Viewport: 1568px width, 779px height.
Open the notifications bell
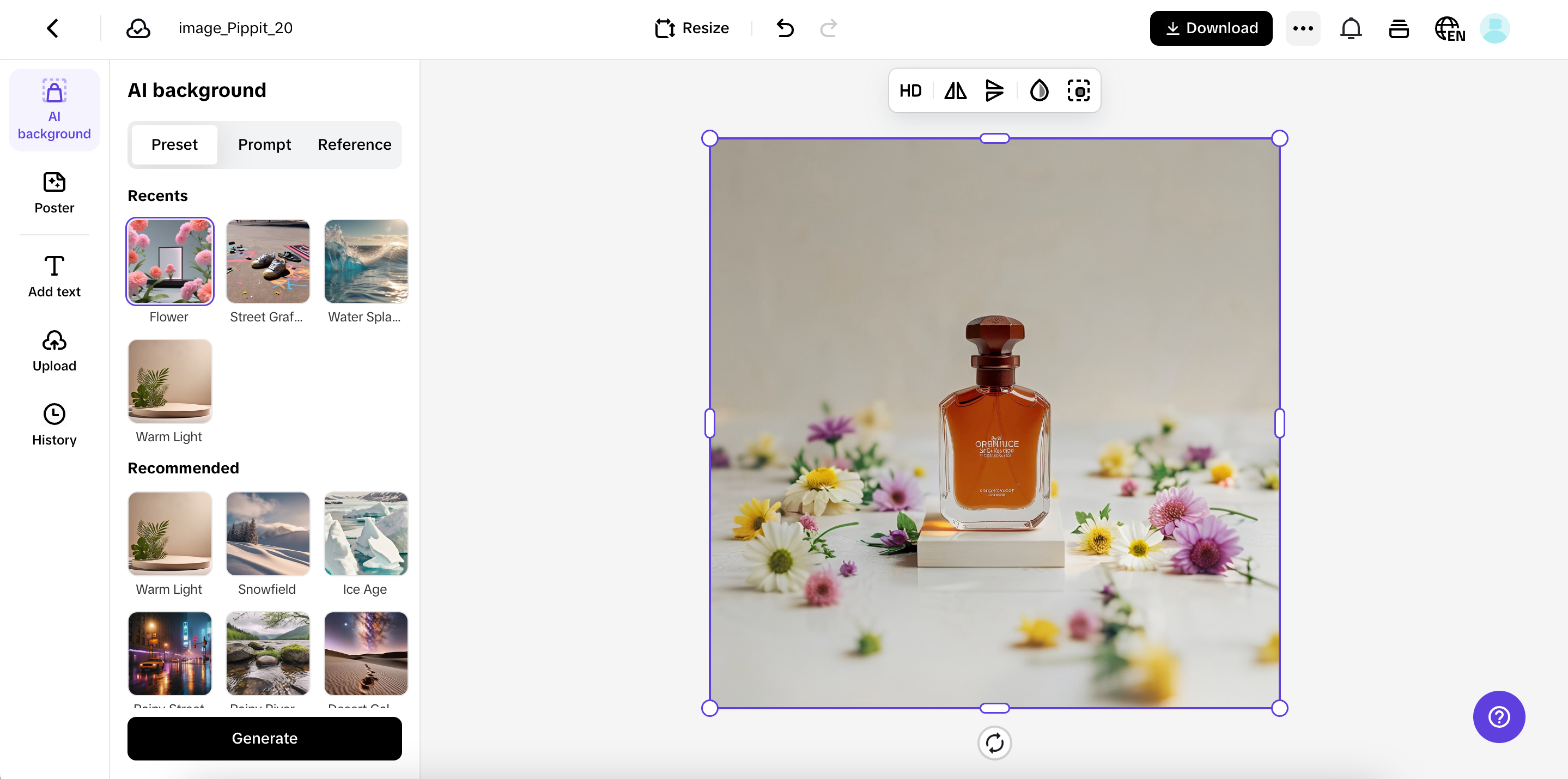[1351, 28]
